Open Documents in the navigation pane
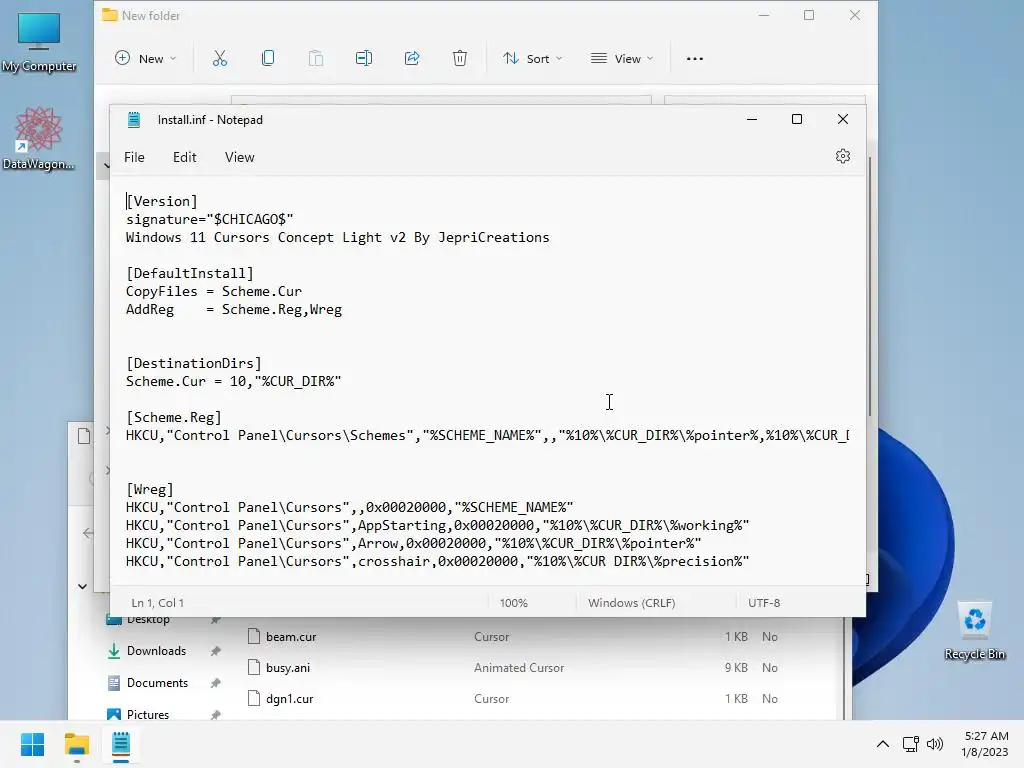This screenshot has width=1024, height=768. click(x=157, y=683)
